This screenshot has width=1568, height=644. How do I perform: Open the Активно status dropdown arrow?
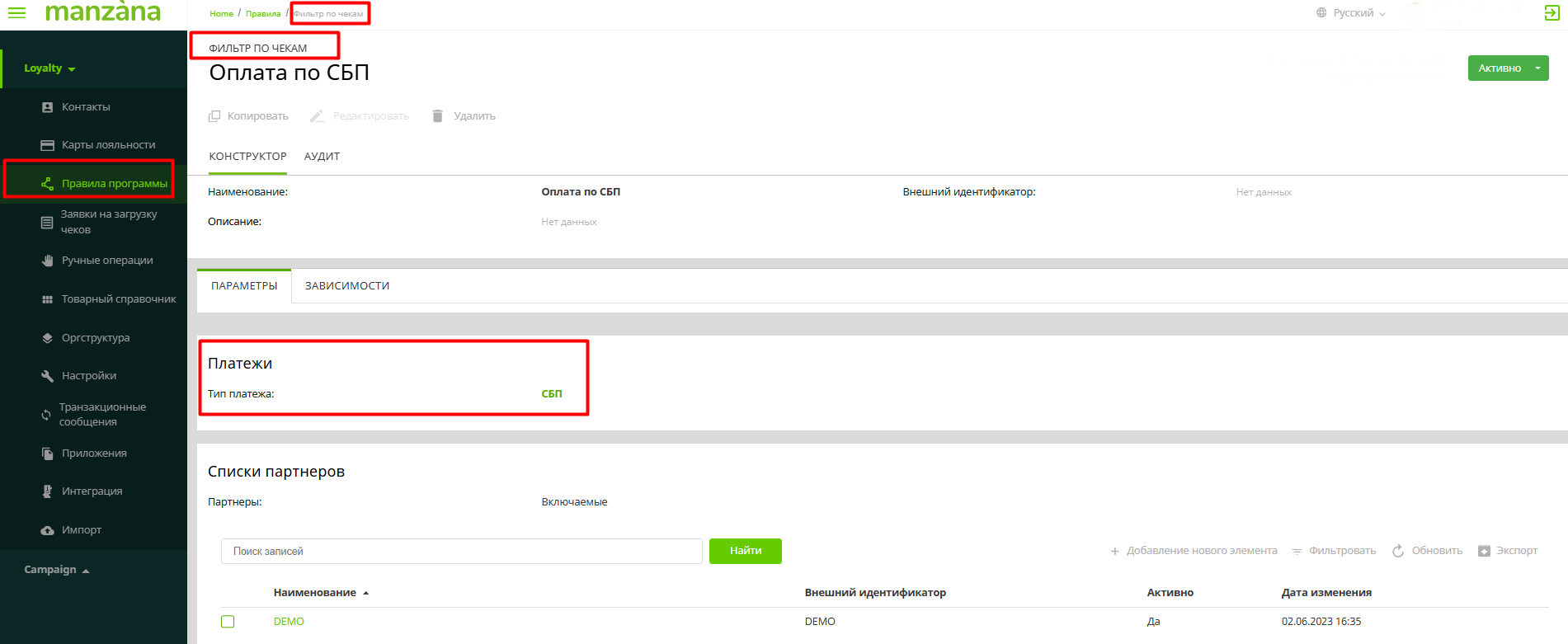(x=1537, y=68)
